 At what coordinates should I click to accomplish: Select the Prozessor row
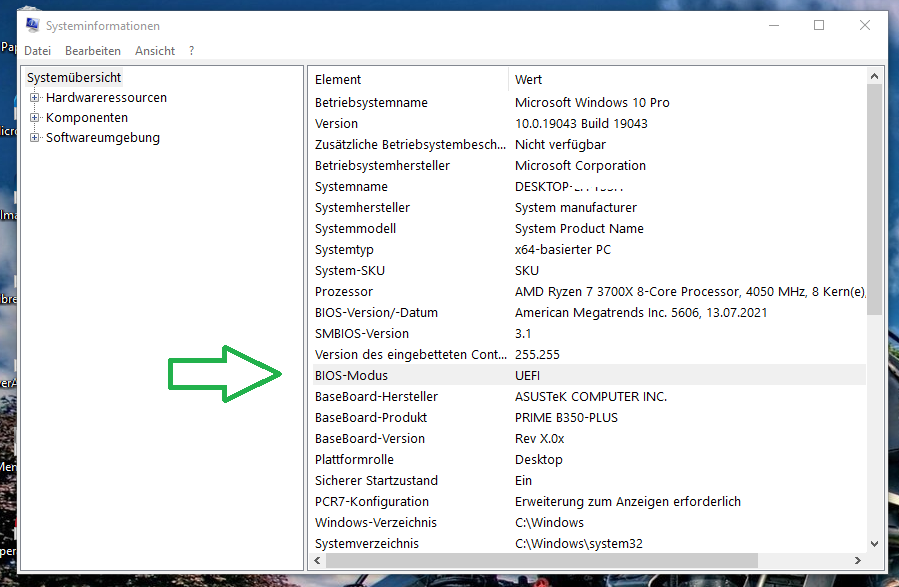[589, 292]
